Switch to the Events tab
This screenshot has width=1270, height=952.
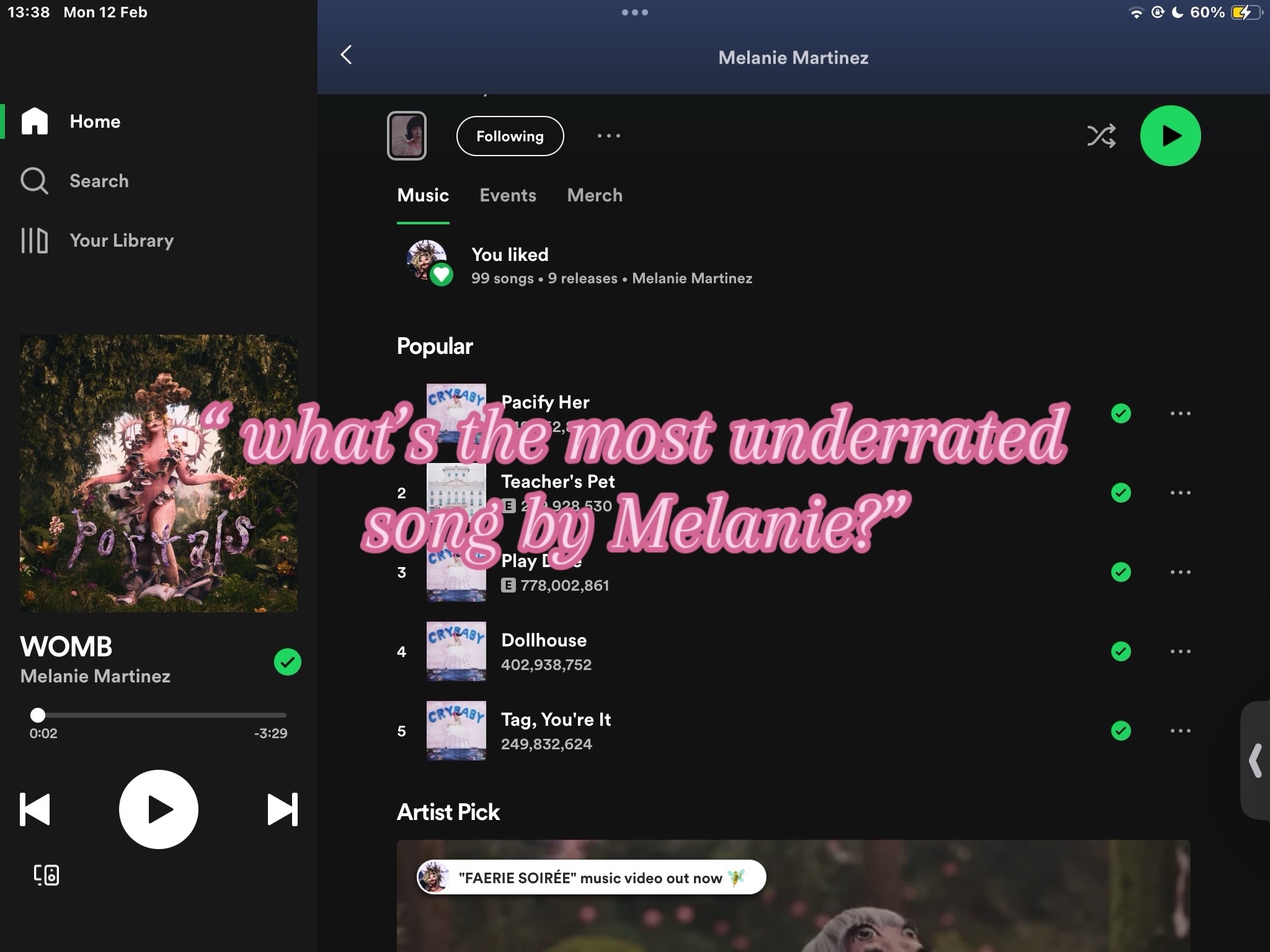(508, 195)
